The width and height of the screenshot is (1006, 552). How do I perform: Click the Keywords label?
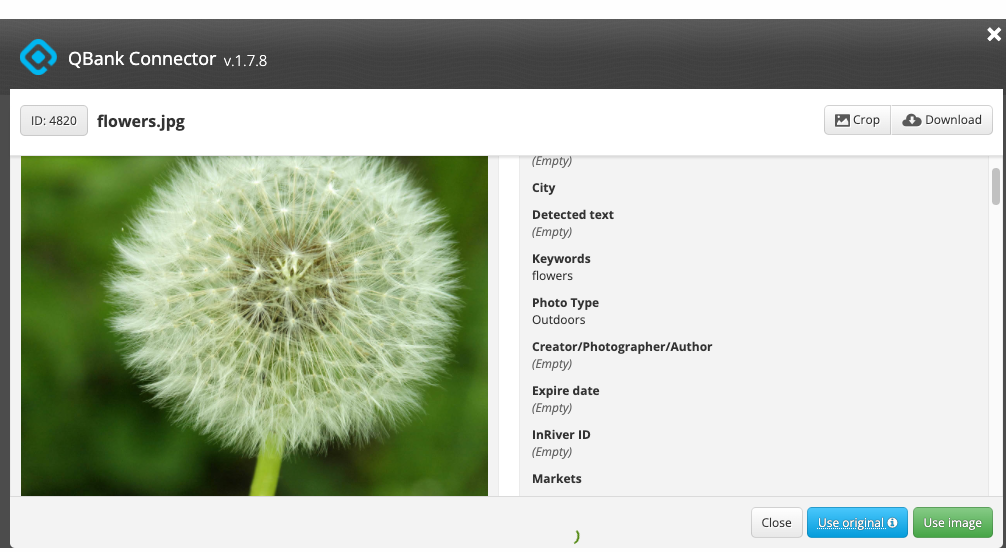[x=561, y=259]
